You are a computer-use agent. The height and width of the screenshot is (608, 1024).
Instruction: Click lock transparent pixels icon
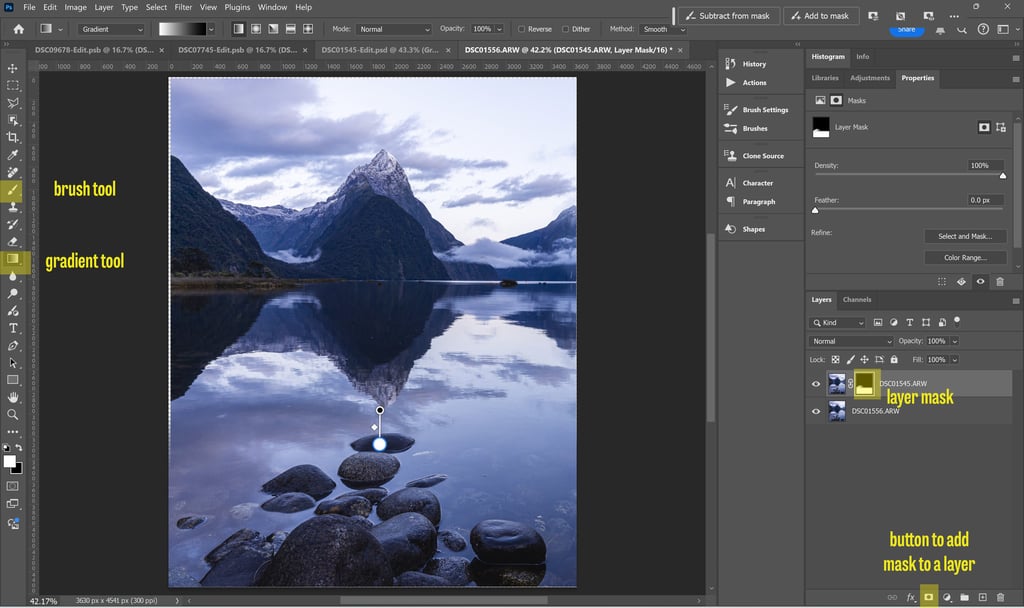tap(835, 359)
